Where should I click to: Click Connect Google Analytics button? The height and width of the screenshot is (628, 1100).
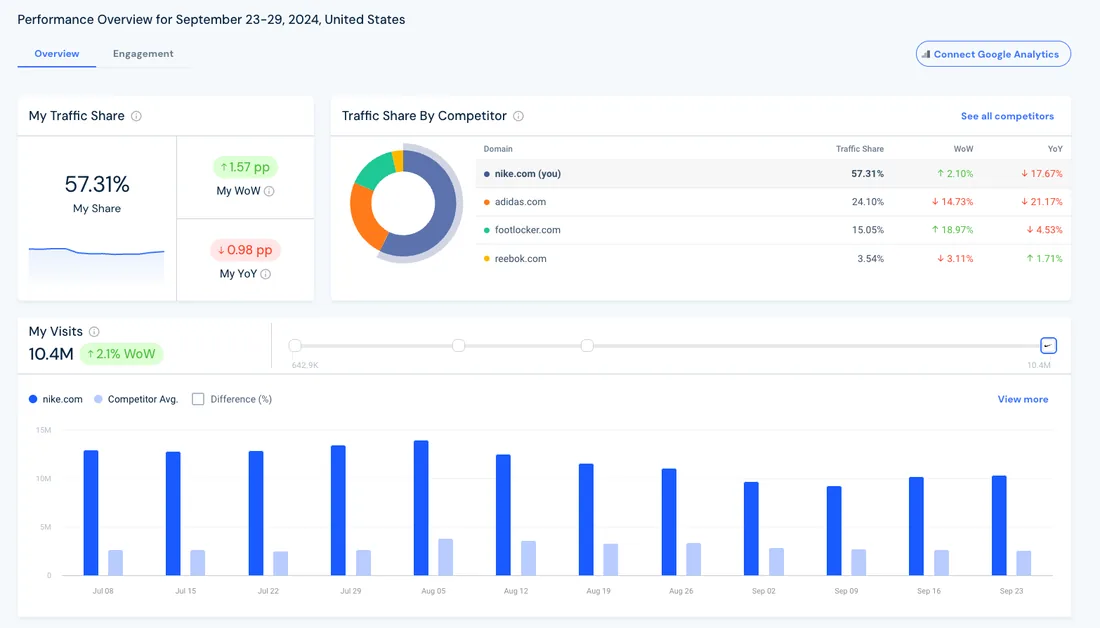click(993, 54)
